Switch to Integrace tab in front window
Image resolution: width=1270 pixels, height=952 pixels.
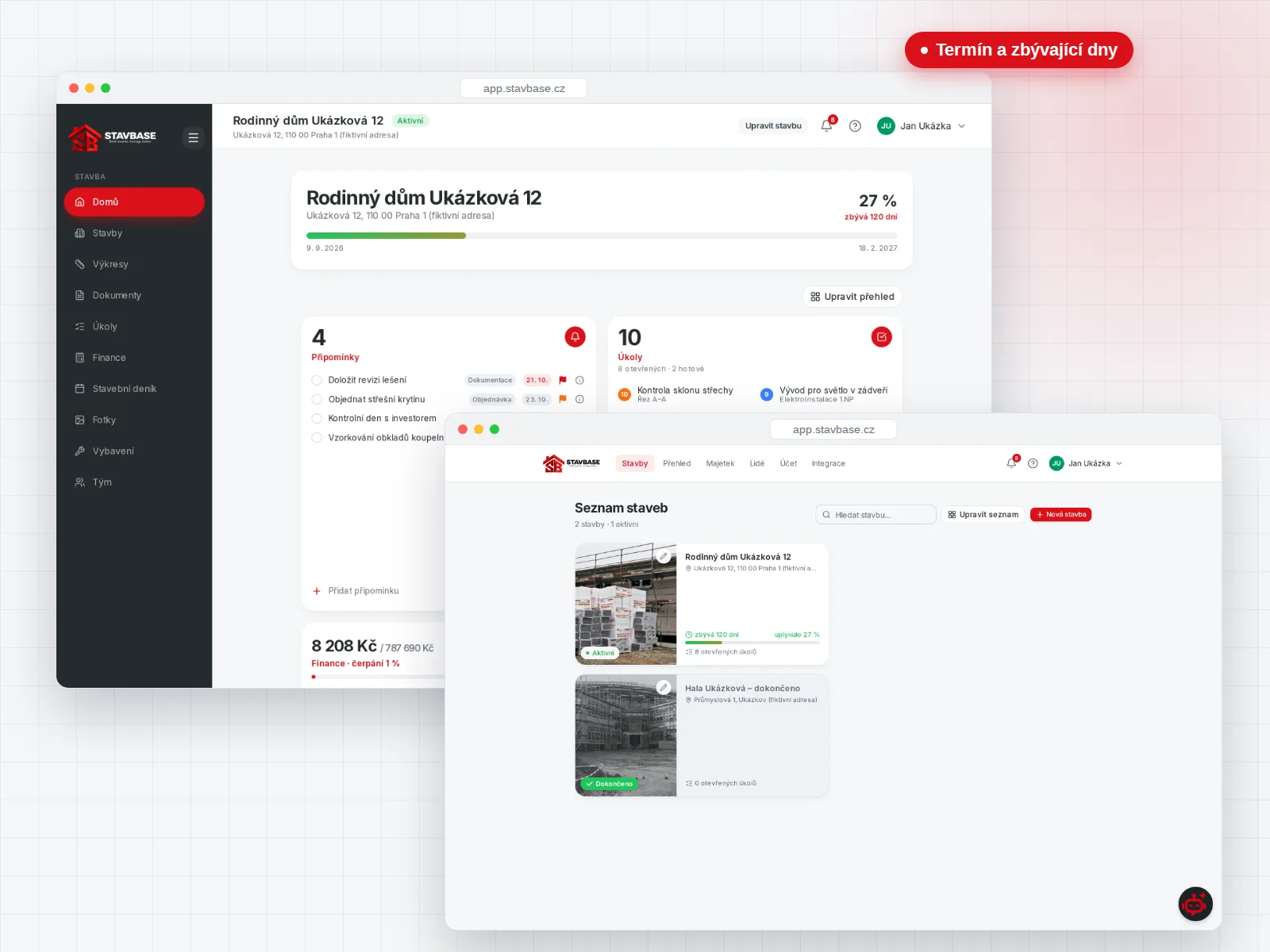(x=828, y=463)
